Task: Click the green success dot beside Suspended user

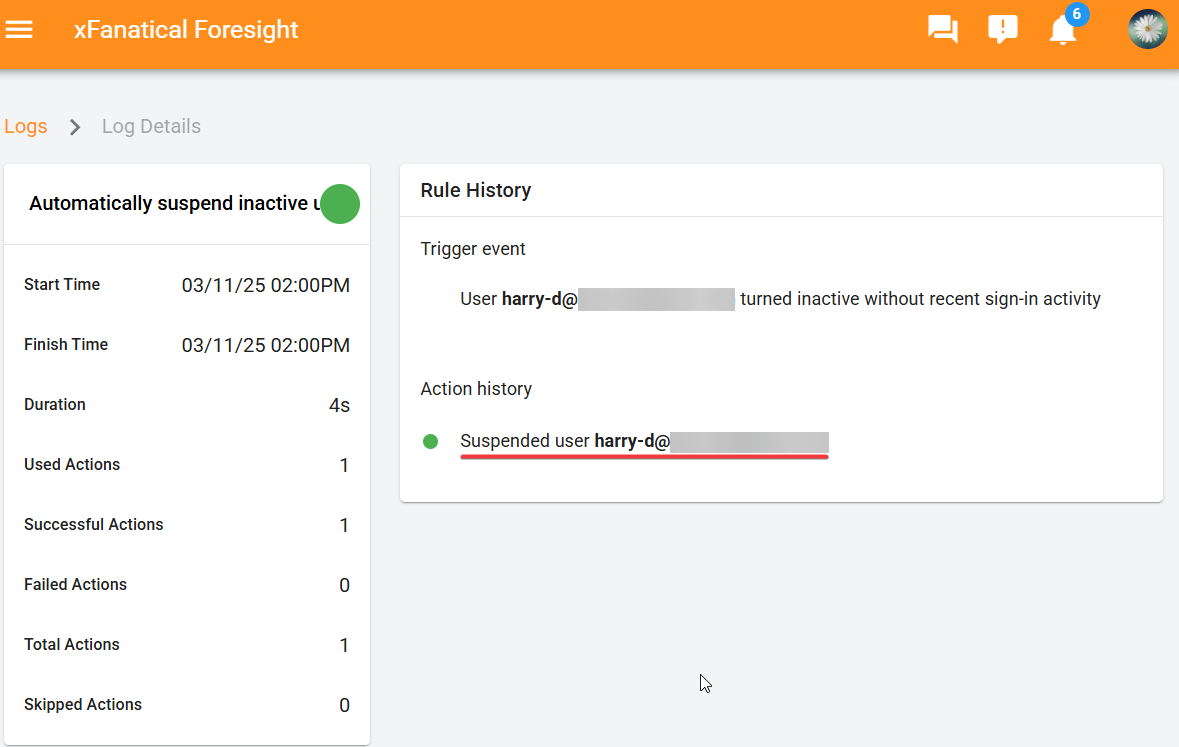Action: 430,441
